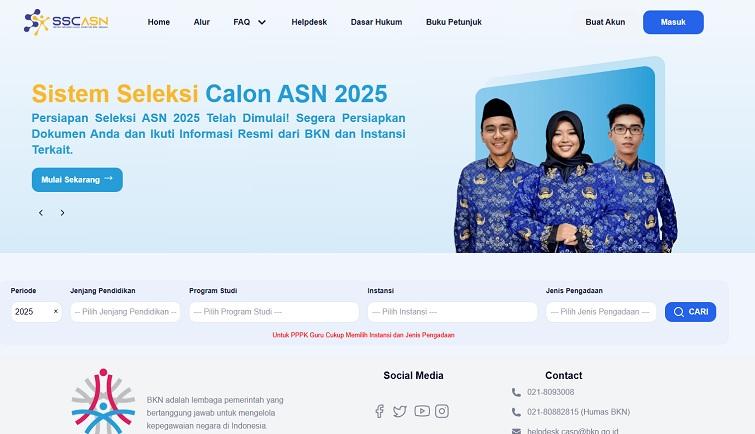This screenshot has width=755, height=434.
Task: Open the Dasar Hukum menu item
Action: pyautogui.click(x=376, y=22)
